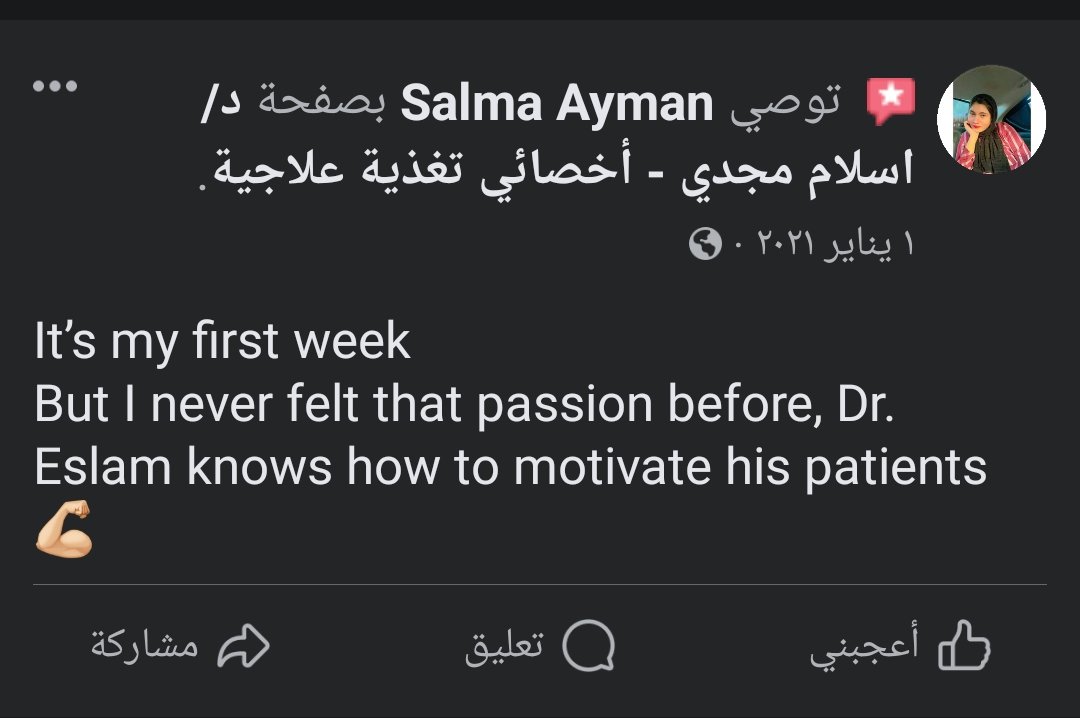Click the comment speech bubble icon
The image size is (1080, 718).
pos(588,647)
